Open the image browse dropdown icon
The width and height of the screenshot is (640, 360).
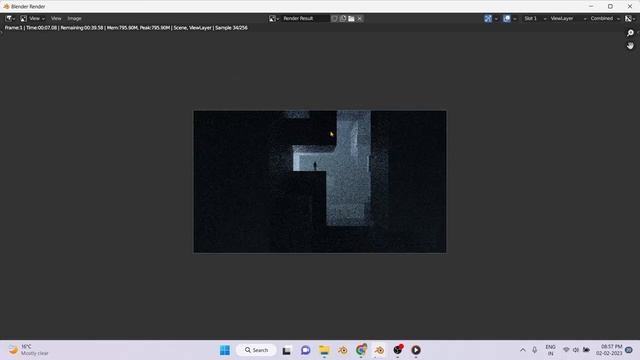tap(273, 18)
